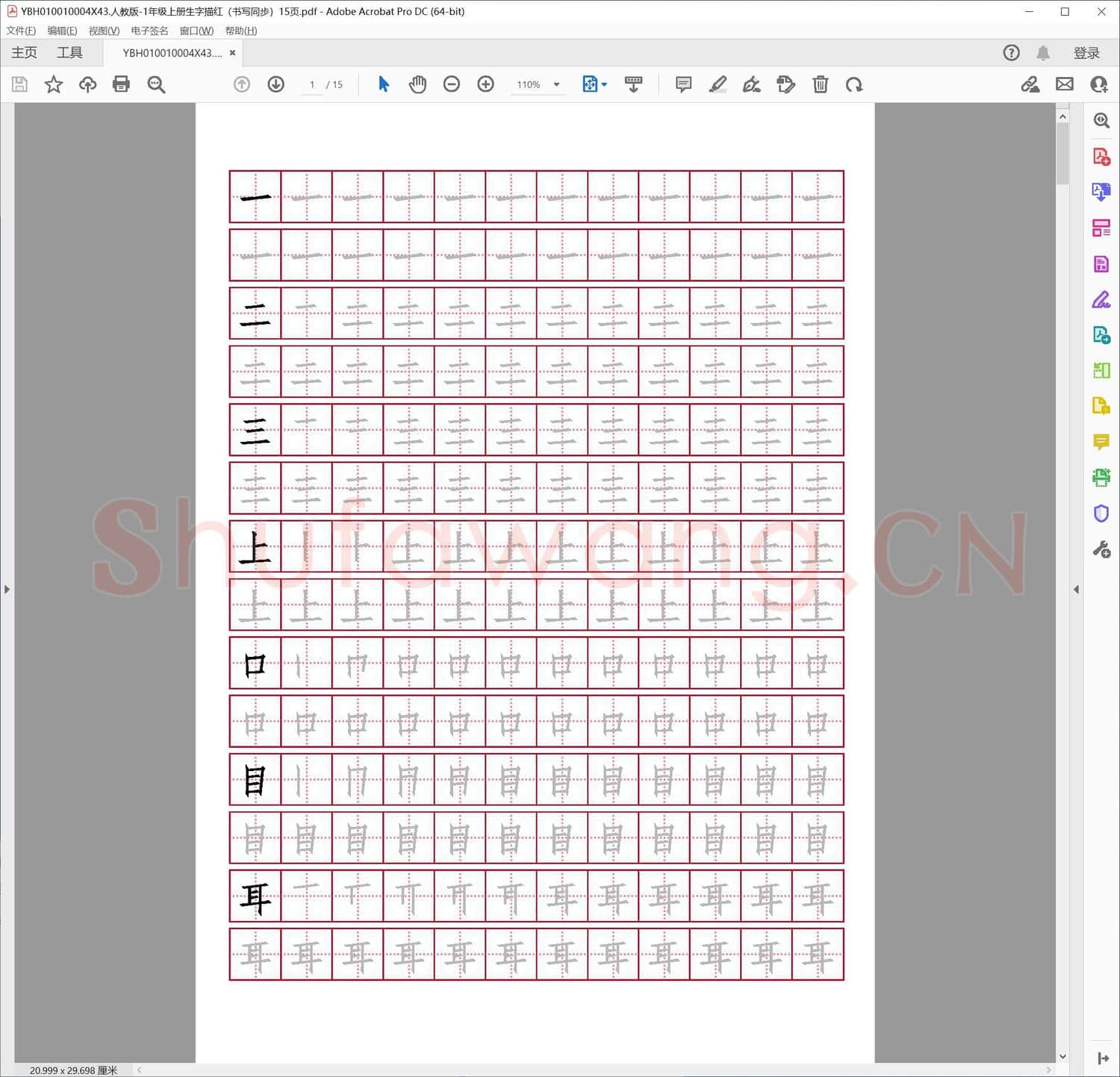The image size is (1120, 1077).
Task: Switch to the 主页 tab
Action: pos(24,52)
